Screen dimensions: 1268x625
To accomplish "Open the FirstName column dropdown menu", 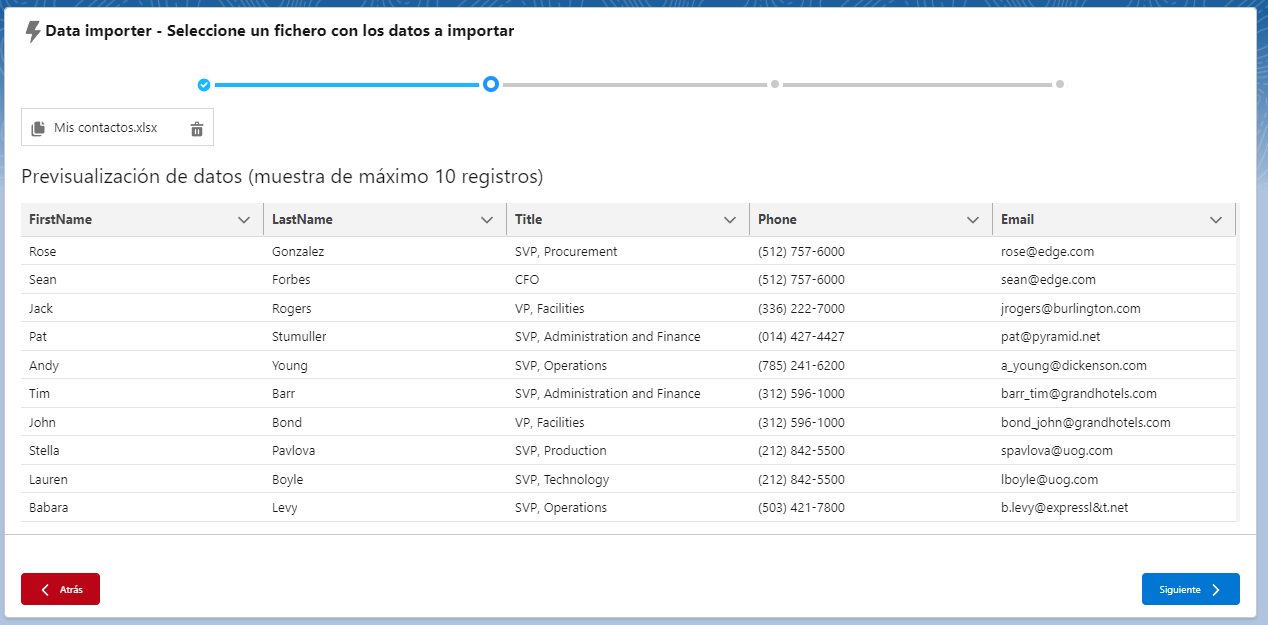I will pyautogui.click(x=244, y=220).
